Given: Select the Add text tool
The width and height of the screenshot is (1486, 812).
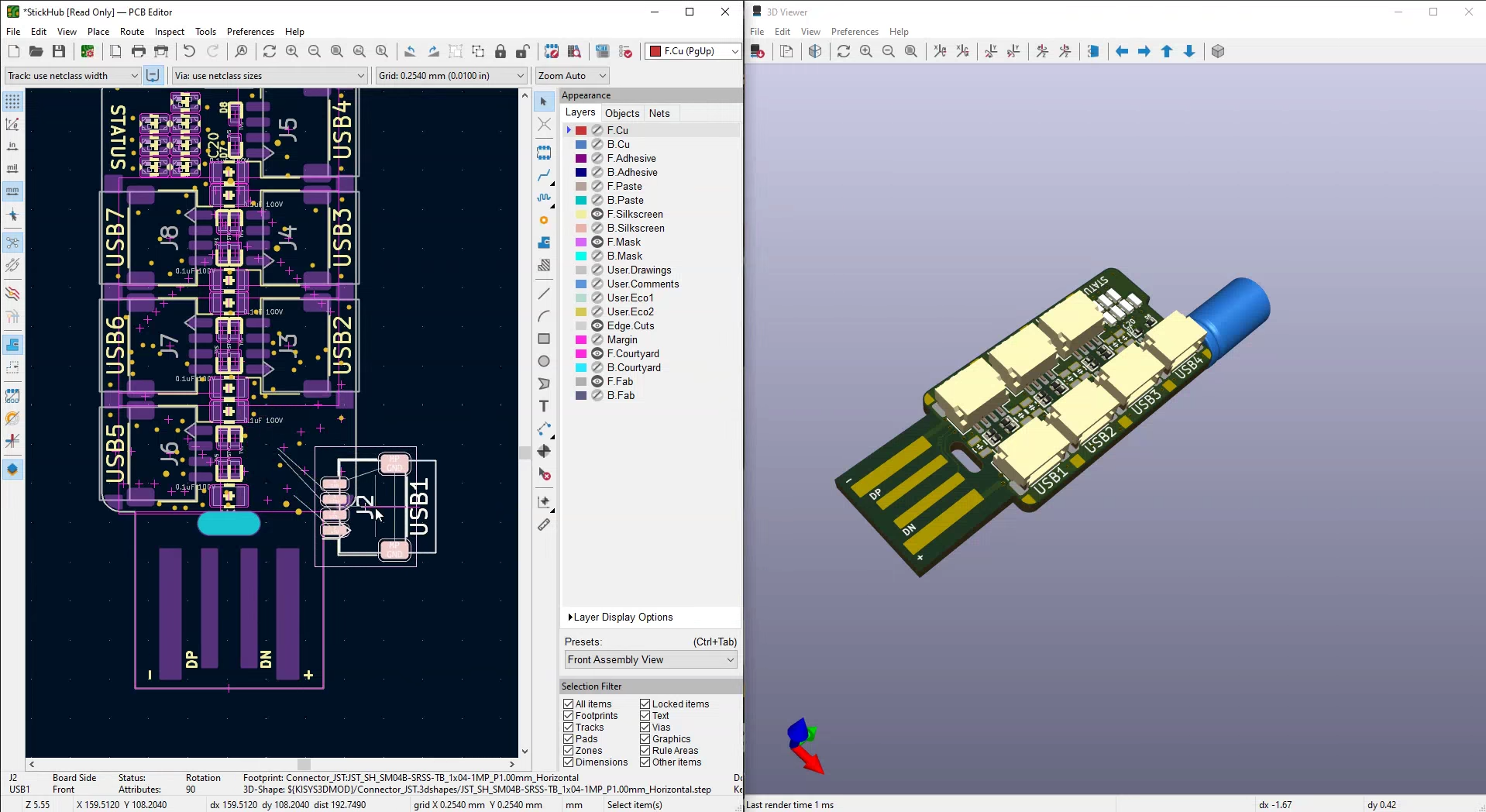Looking at the screenshot, I should [x=544, y=407].
